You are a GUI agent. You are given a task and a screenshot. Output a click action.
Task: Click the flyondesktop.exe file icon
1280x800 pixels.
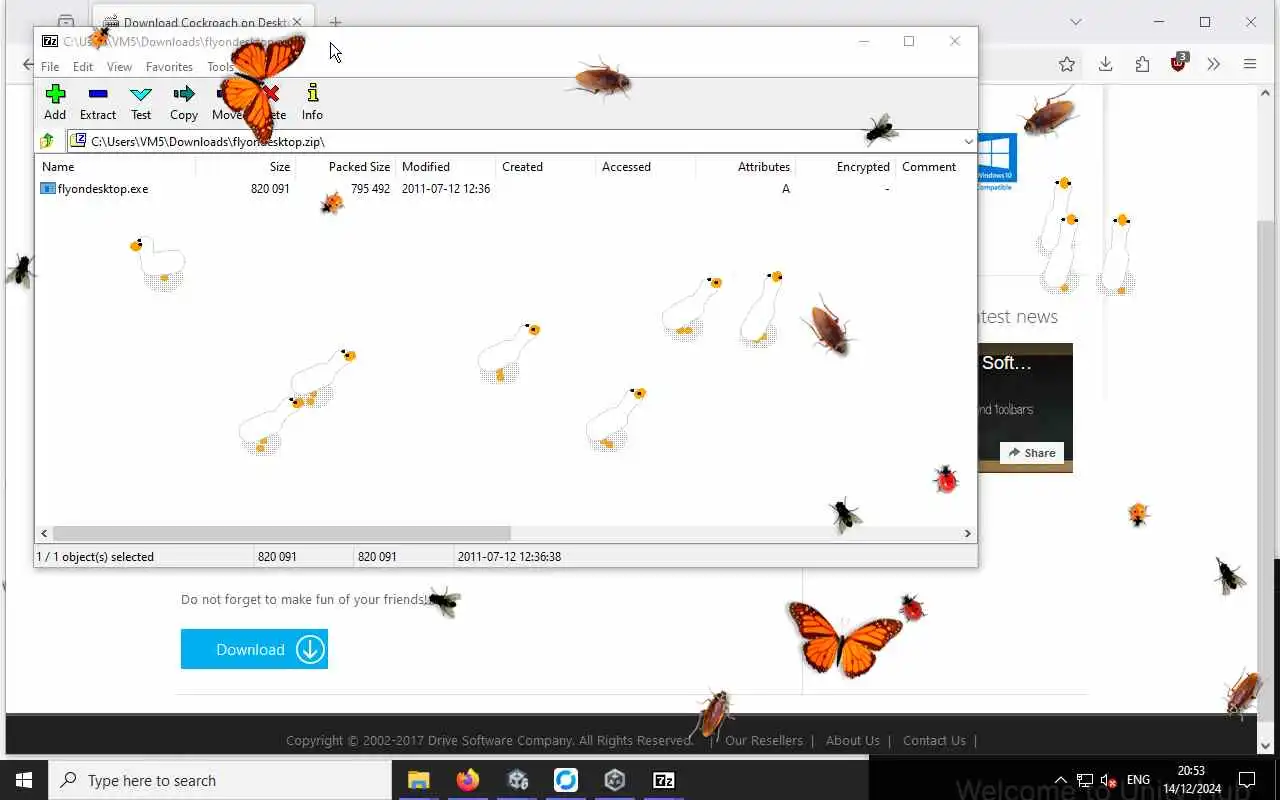tap(48, 188)
